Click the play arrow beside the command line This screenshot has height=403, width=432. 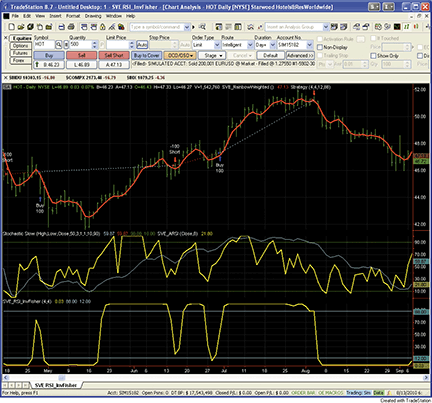click(x=194, y=27)
